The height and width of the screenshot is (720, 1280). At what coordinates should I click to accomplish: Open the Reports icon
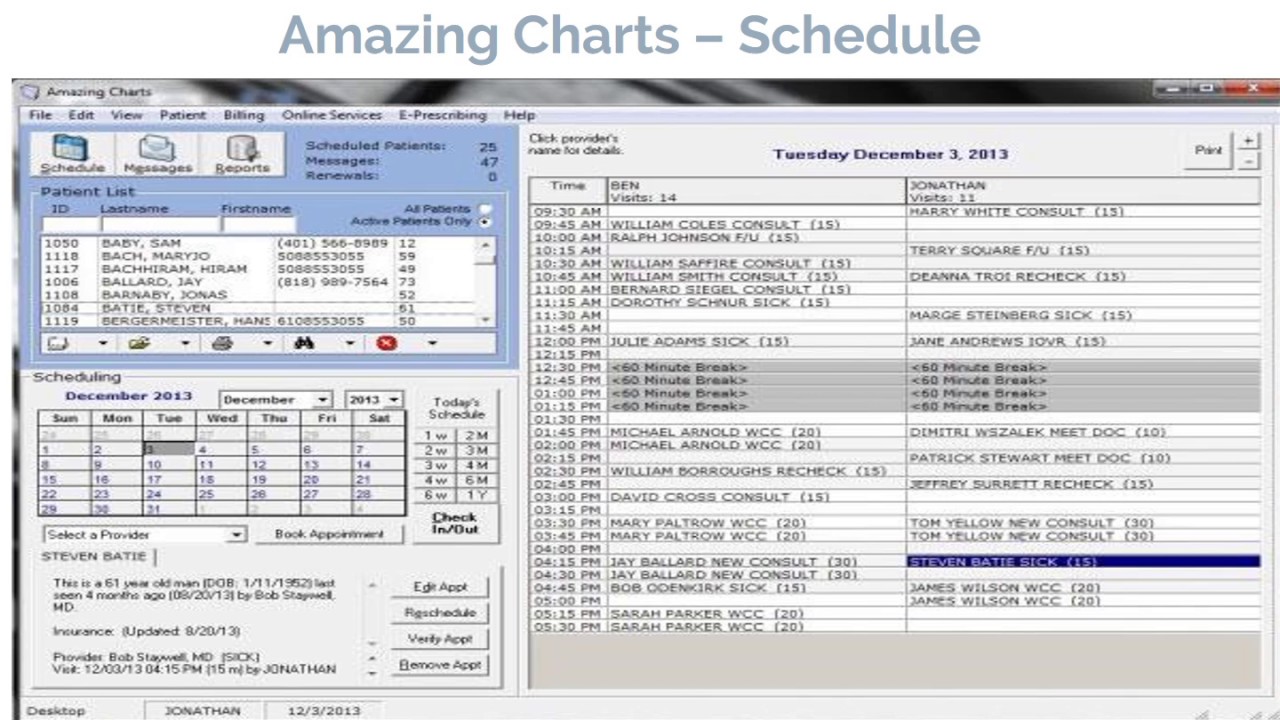(242, 154)
